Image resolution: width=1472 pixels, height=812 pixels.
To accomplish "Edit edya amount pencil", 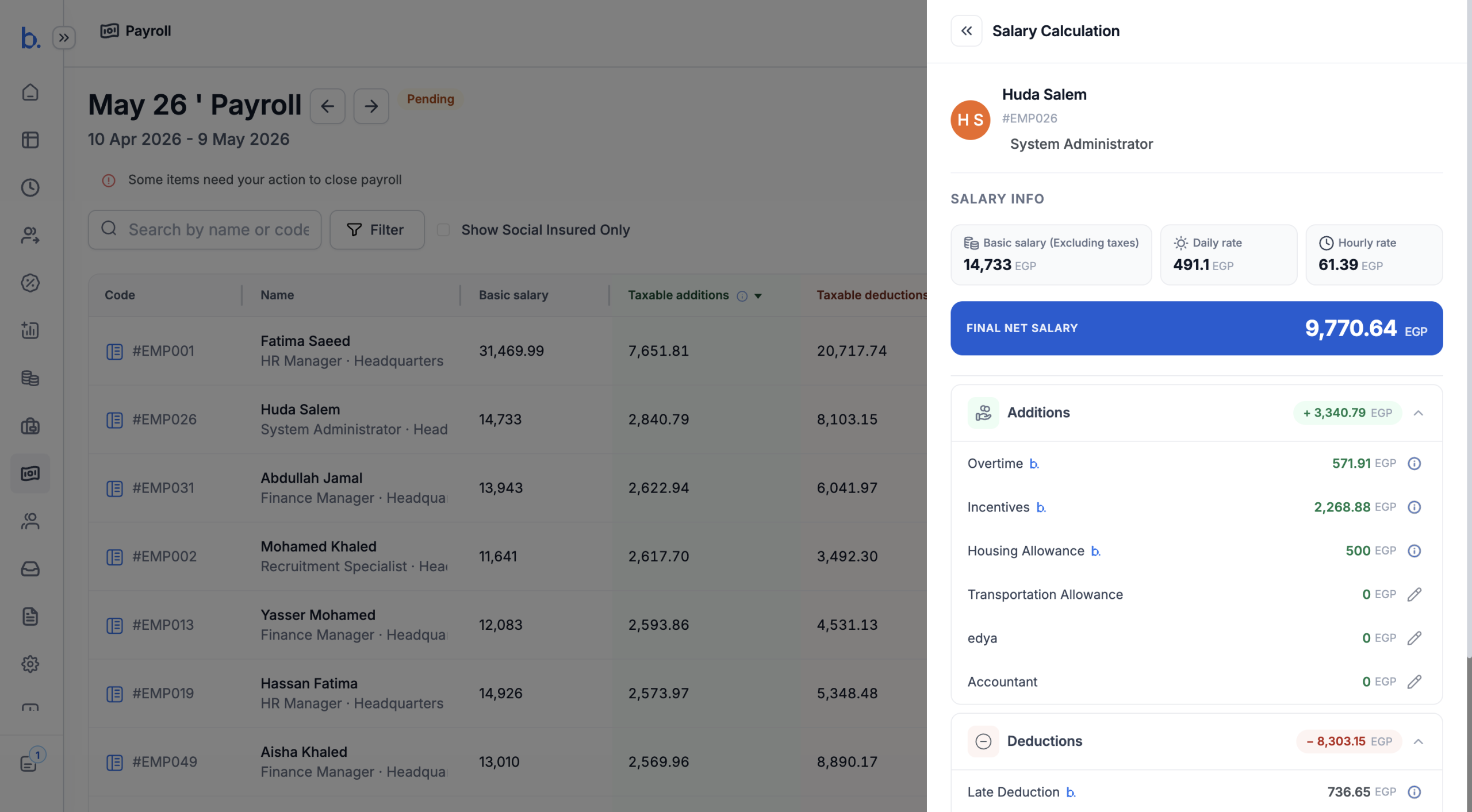I will click(x=1414, y=638).
